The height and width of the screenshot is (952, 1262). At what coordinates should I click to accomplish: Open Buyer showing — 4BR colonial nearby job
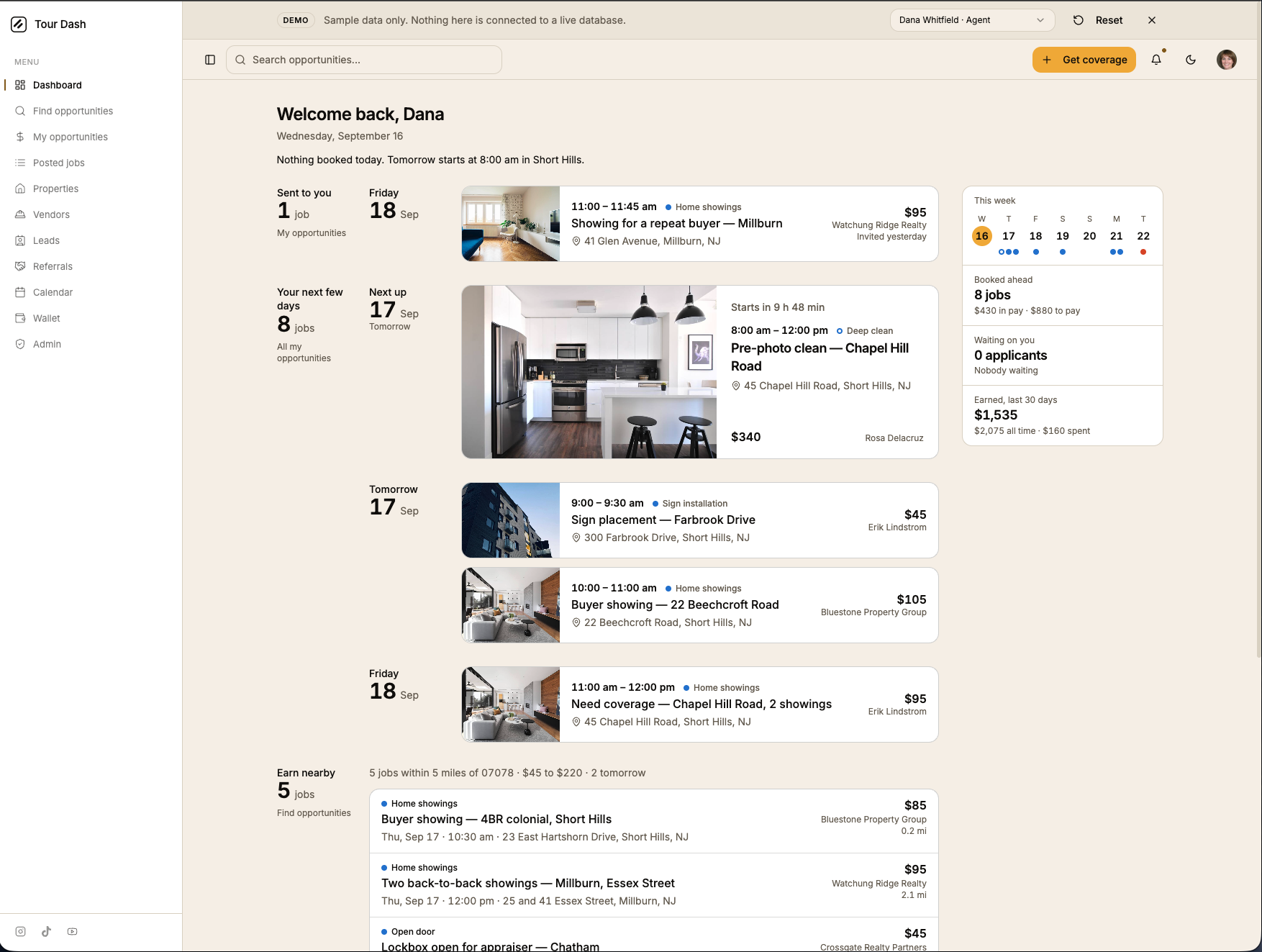coord(654,821)
